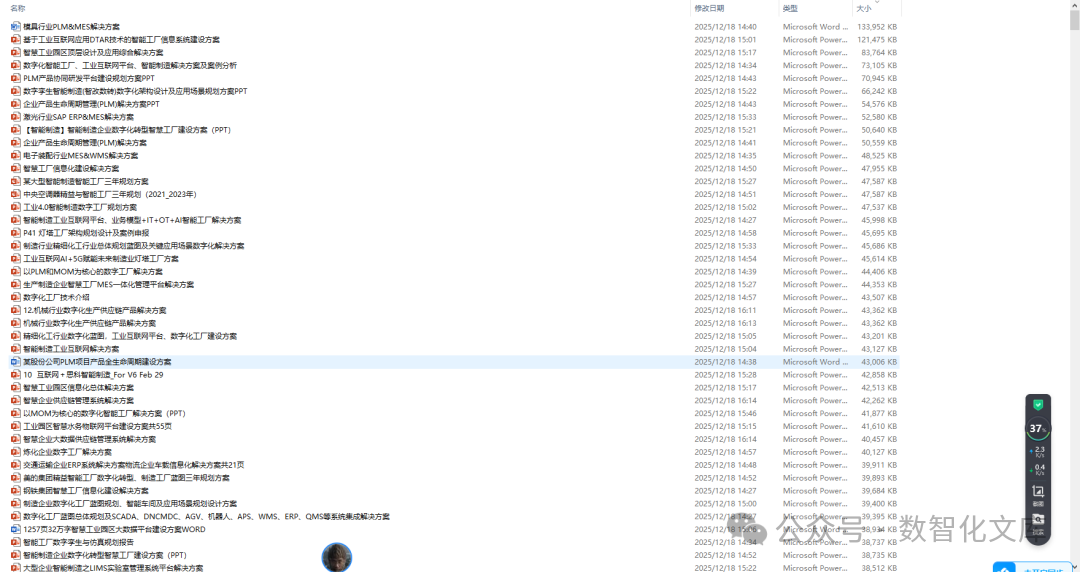Sort by the 大小 column header

[x=864, y=9]
